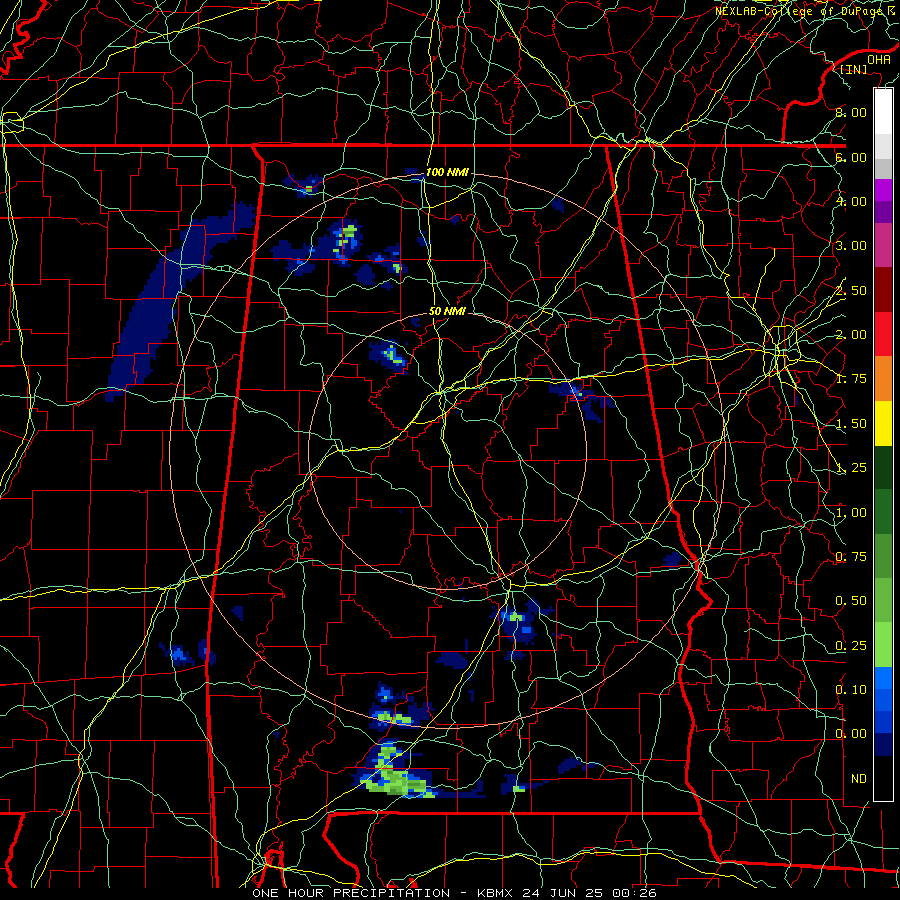Pick the bright magenta legend swatch

883,190
